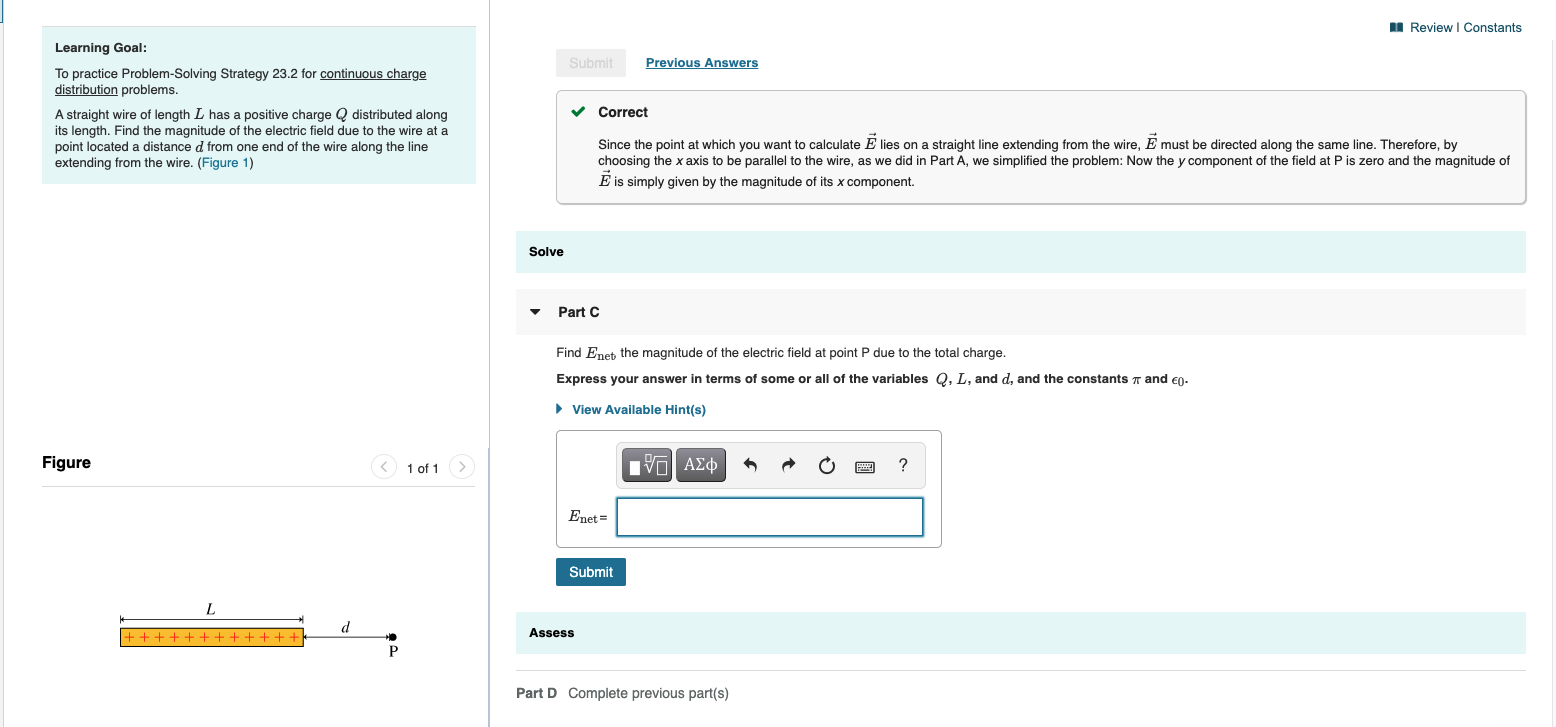Click the previous figure navigation arrow
Image resolution: width=1556 pixels, height=727 pixels.
(384, 466)
